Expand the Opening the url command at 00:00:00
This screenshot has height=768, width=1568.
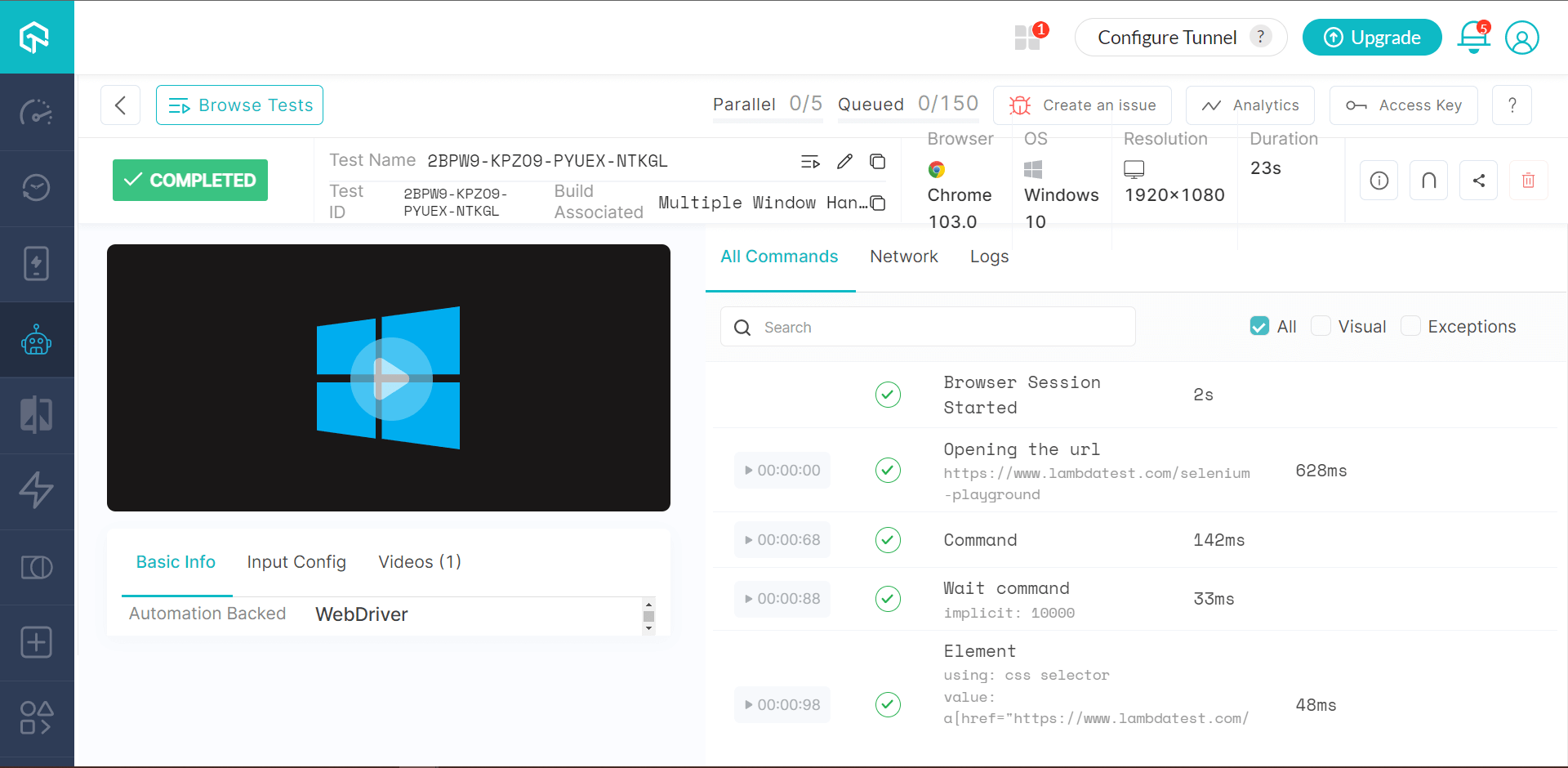point(781,470)
